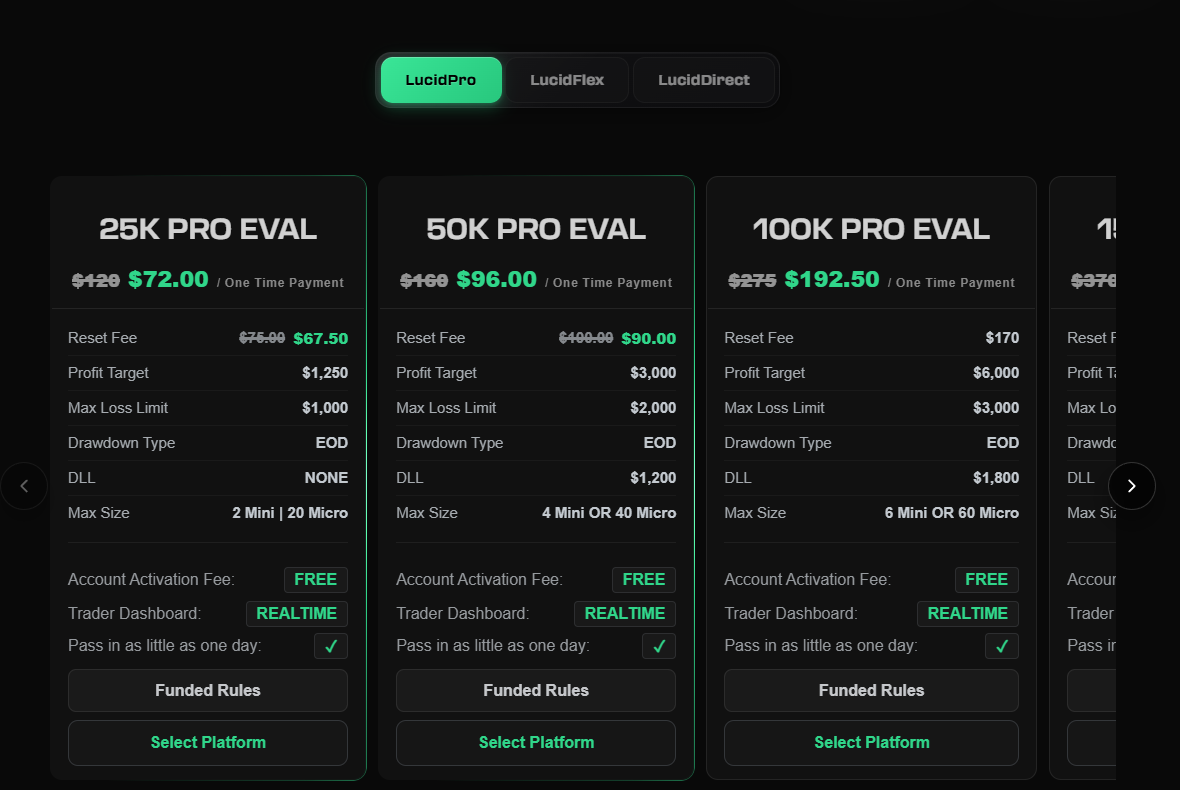The height and width of the screenshot is (790, 1180).
Task: Open Funded Rules for 25K Pro Eval
Action: (x=207, y=690)
